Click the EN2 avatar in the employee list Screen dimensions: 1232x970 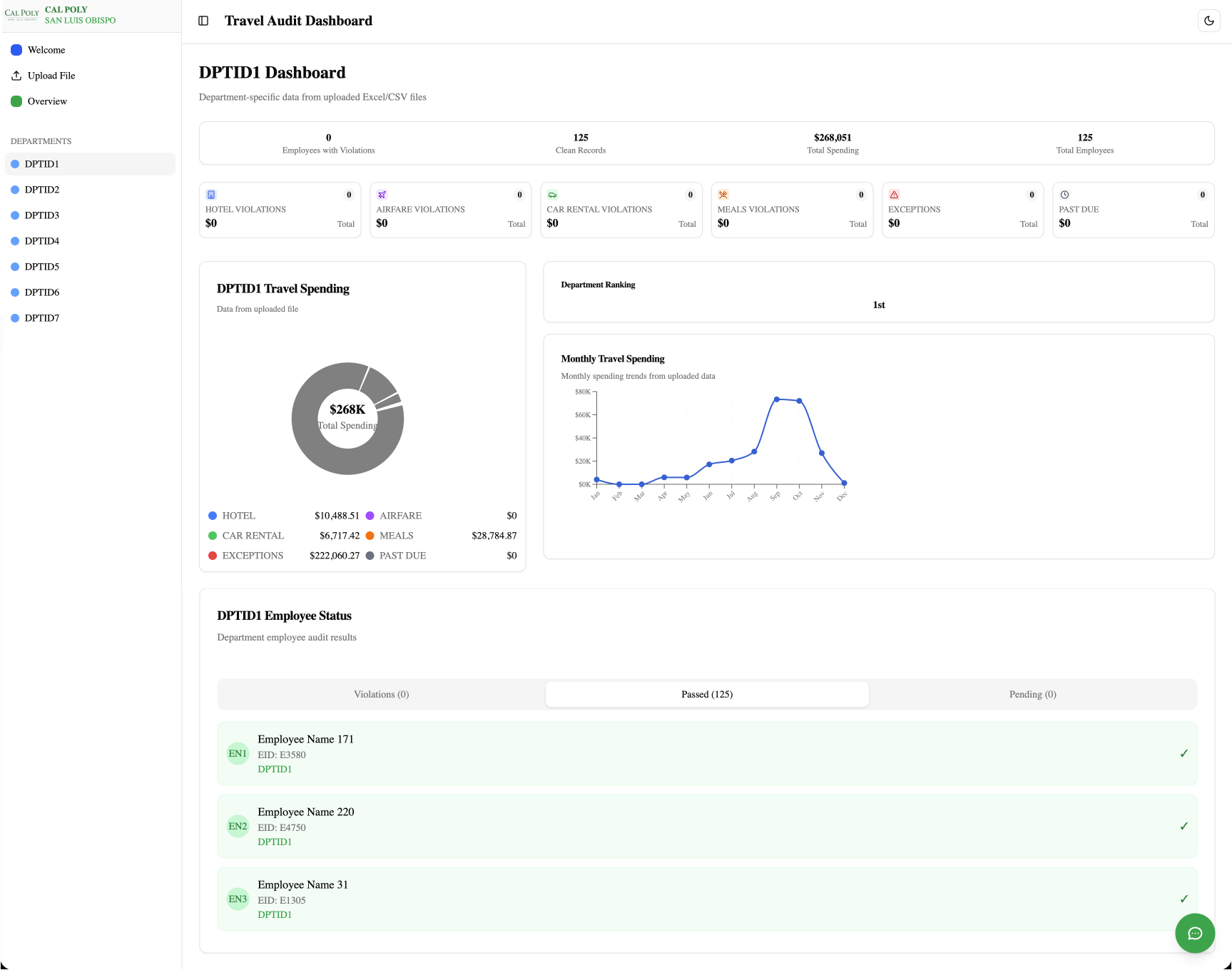coord(238,826)
